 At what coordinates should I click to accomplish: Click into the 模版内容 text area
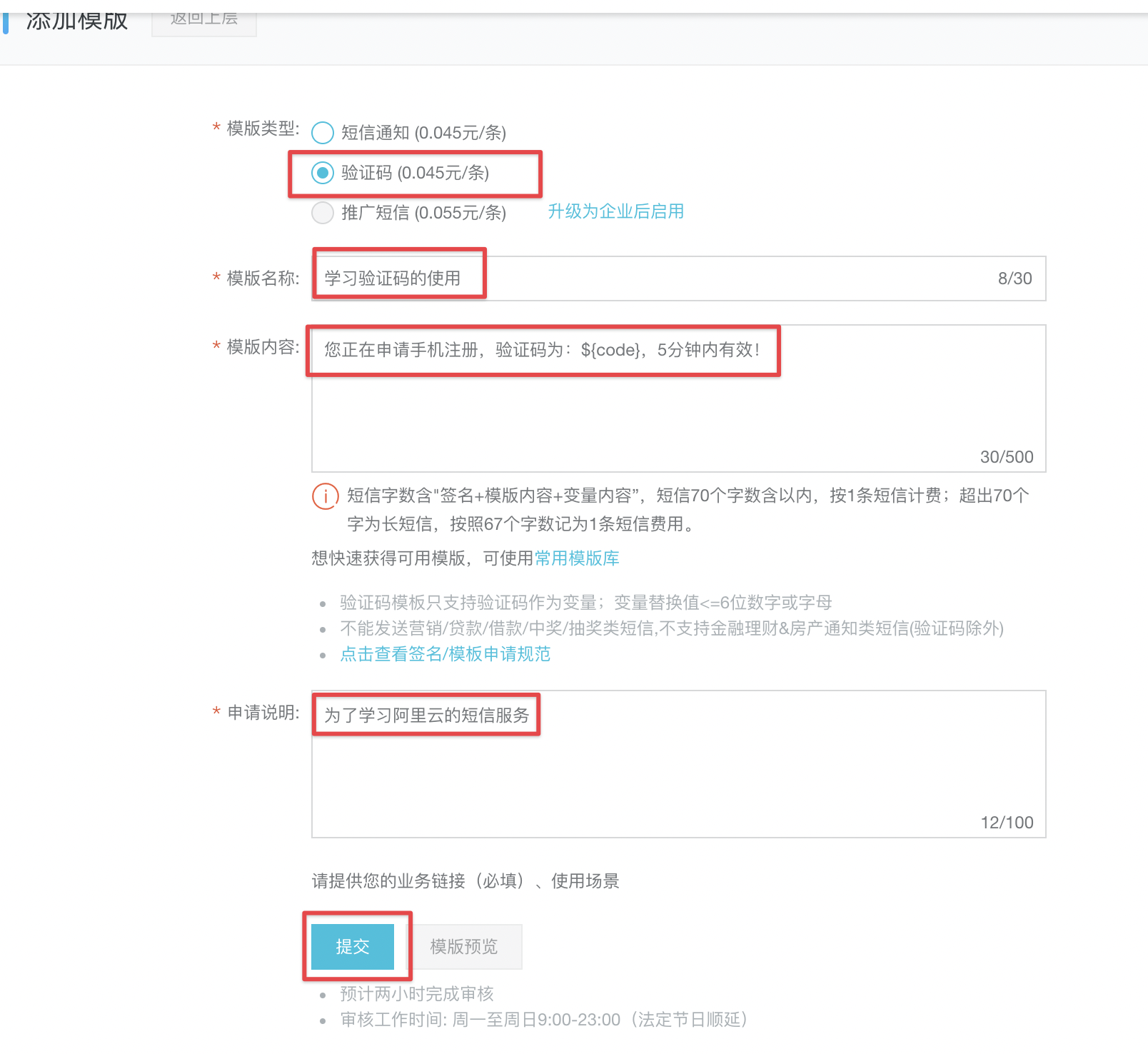click(x=678, y=398)
